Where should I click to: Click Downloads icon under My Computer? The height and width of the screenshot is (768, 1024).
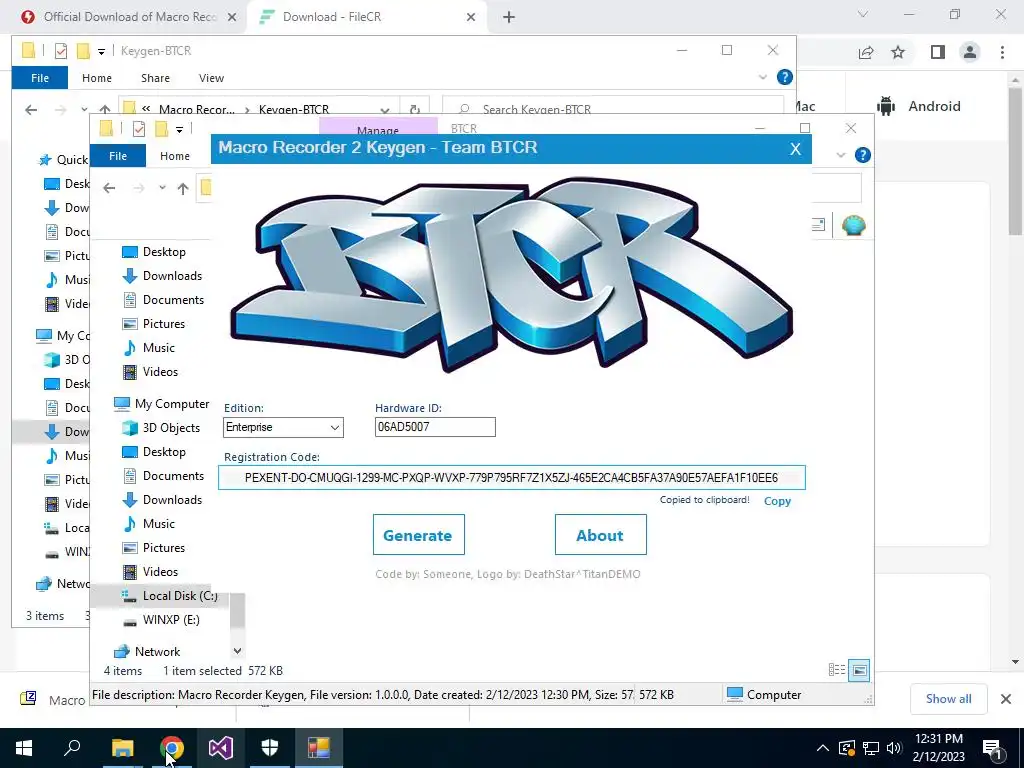130,500
